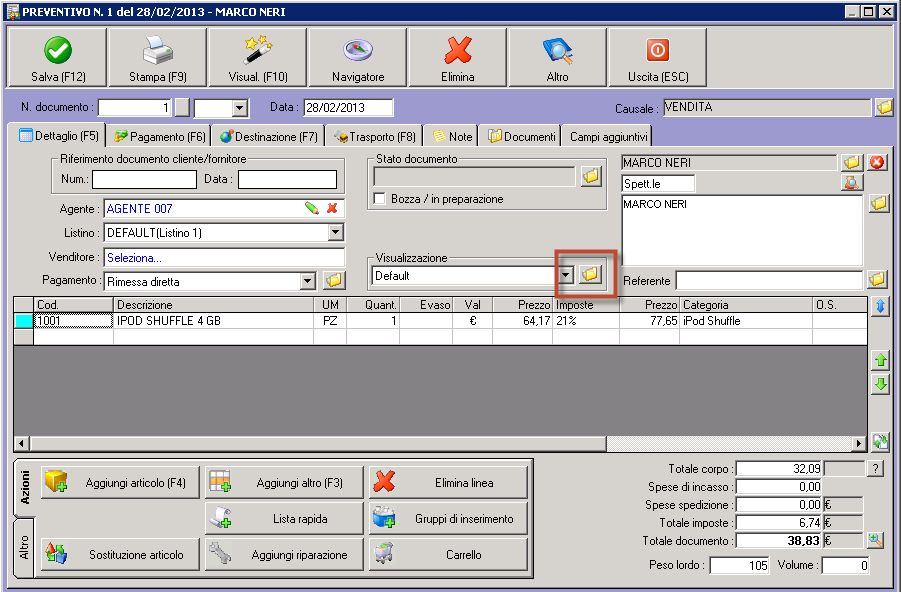The width and height of the screenshot is (901, 592).
Task: Open the Documenti tab
Action: pyautogui.click(x=521, y=137)
